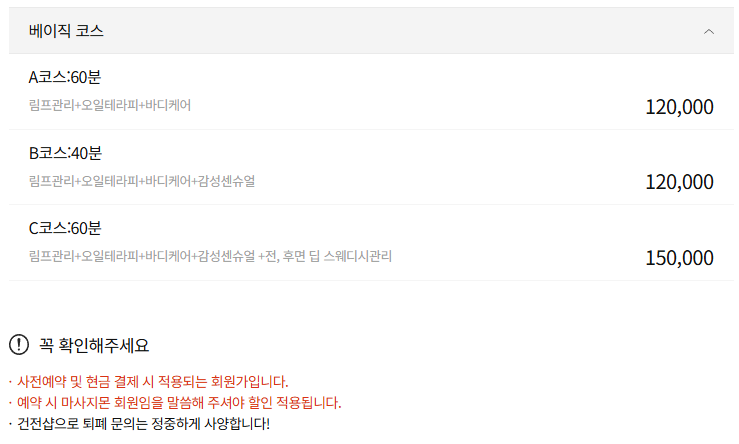Click the C코스 price 150,000
Screen dimensions: 739x444
coord(679,258)
